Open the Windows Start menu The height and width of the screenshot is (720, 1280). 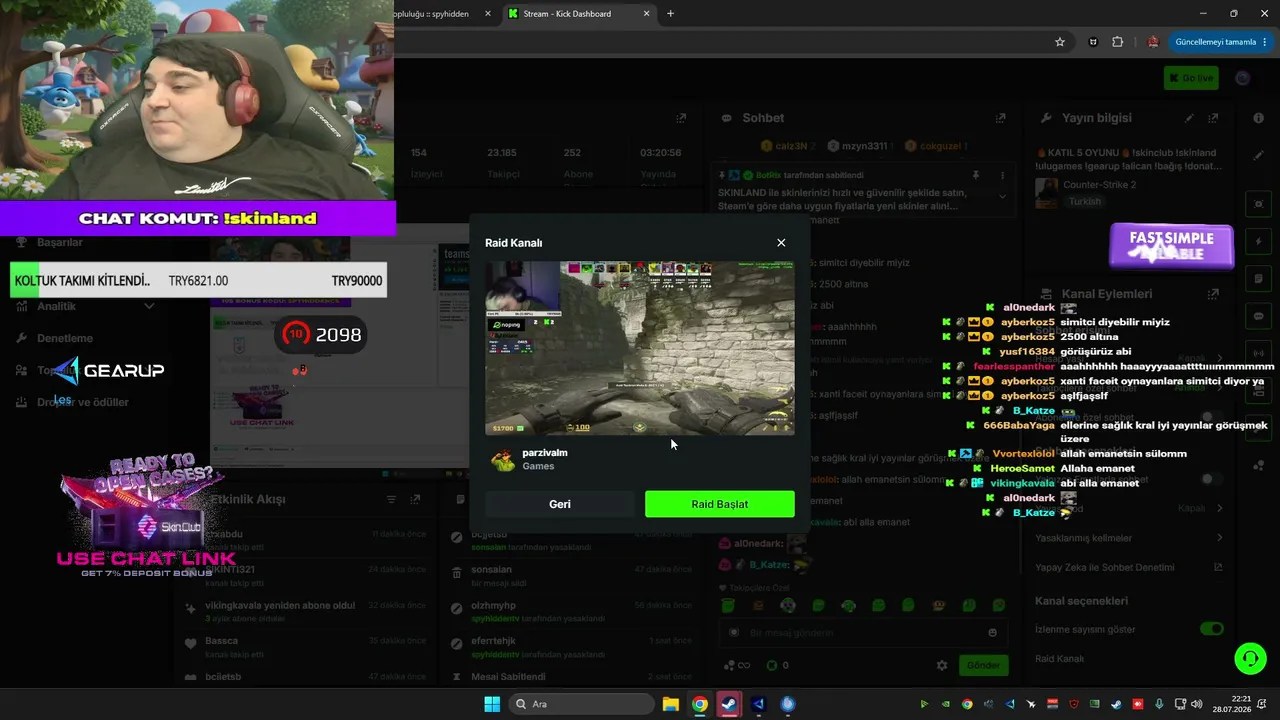point(492,704)
